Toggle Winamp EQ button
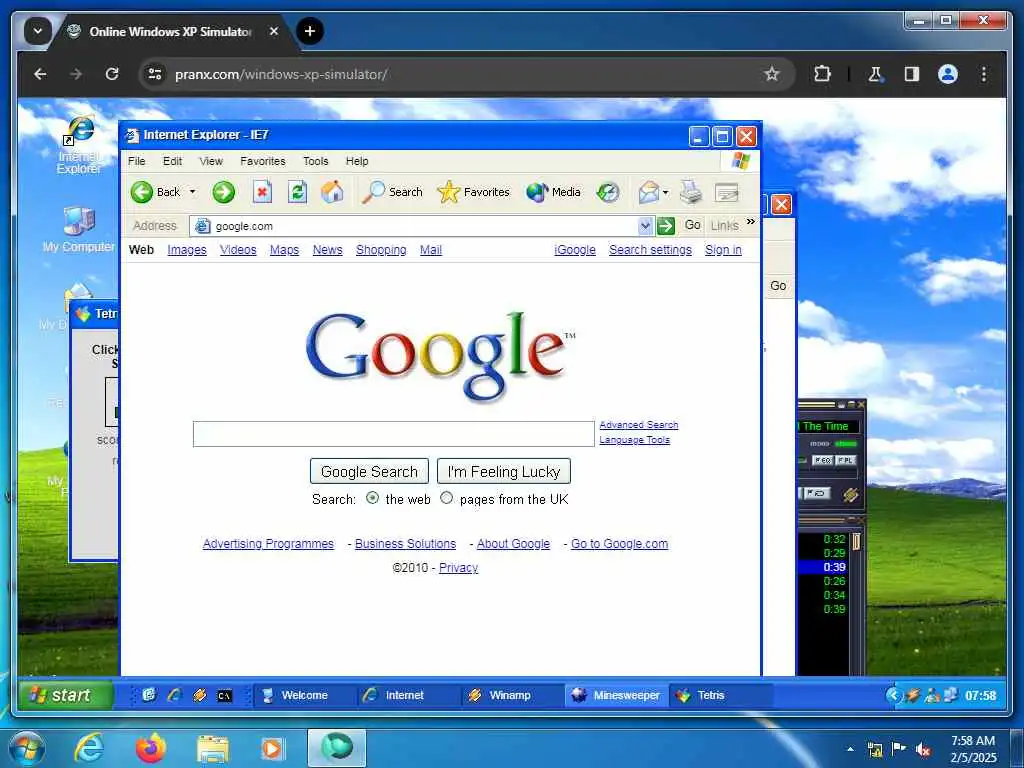The image size is (1024, 768). (822, 460)
